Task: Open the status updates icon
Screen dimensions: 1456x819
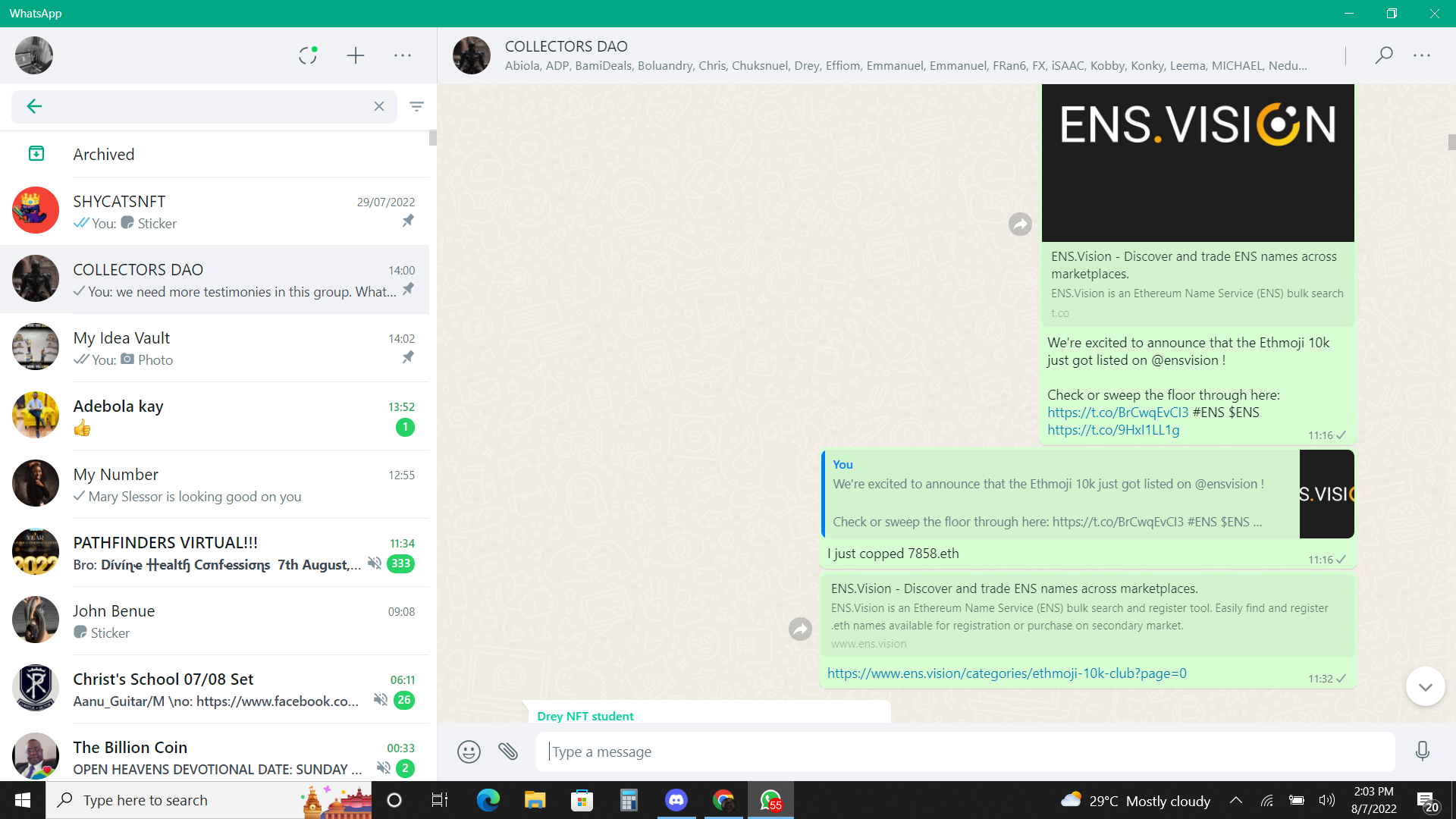Action: pos(307,55)
